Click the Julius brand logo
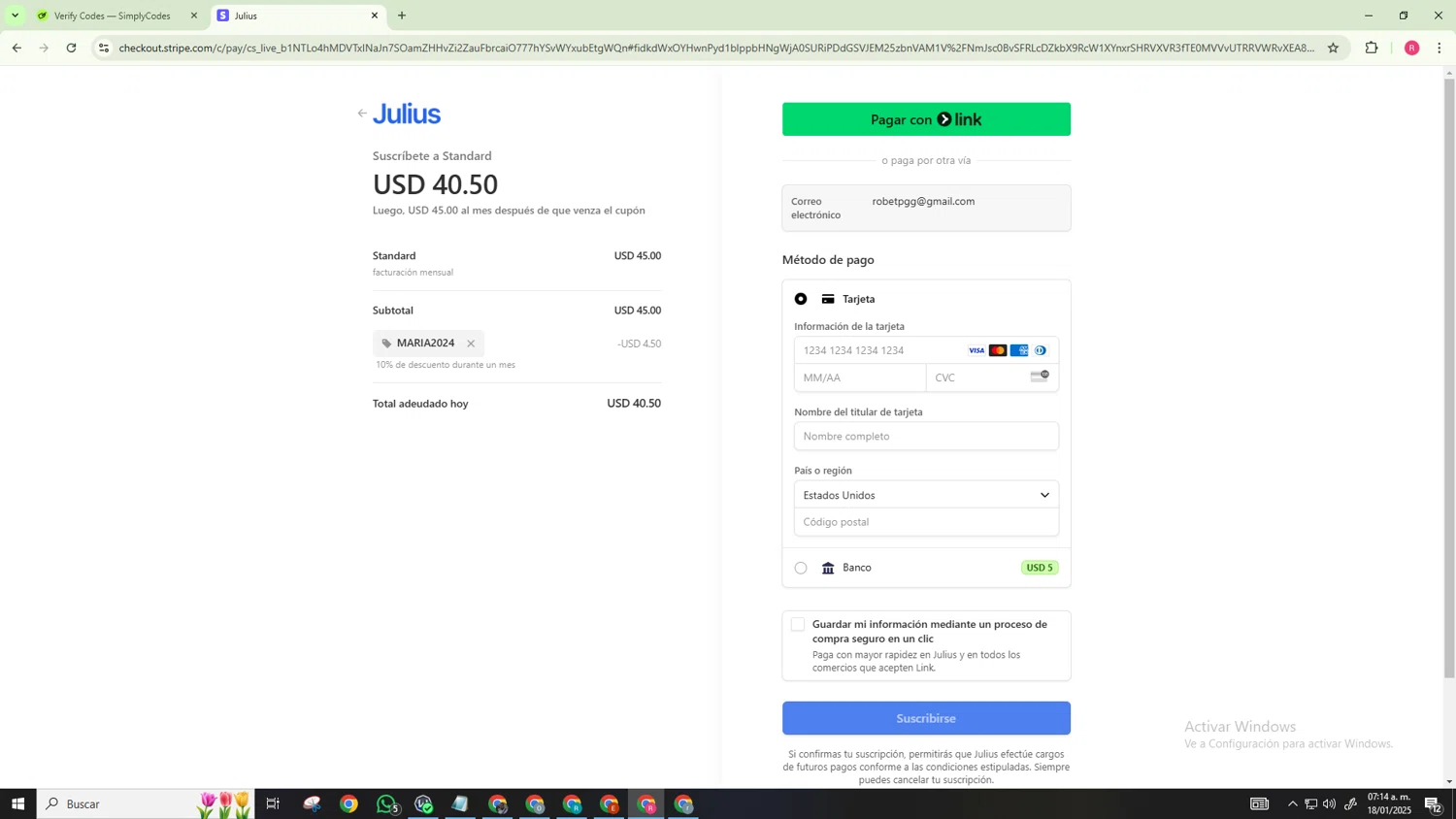Viewport: 1456px width, 819px height. 407,114
